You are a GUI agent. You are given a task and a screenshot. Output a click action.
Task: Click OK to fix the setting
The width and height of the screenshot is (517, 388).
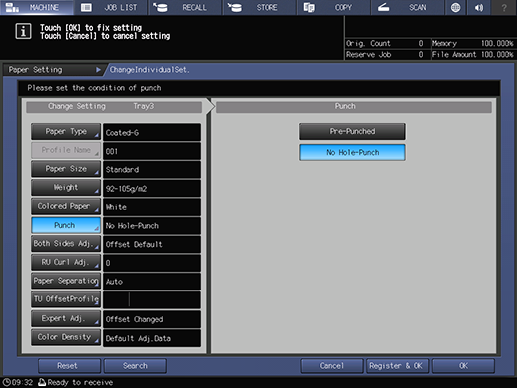coord(463,366)
